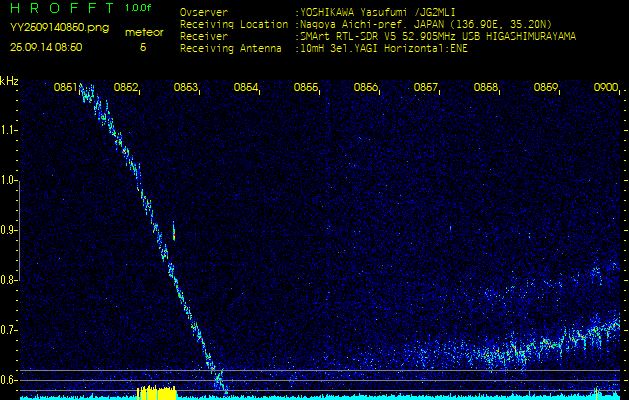
Task: Click the HROFFT title text
Action: click(59, 8)
